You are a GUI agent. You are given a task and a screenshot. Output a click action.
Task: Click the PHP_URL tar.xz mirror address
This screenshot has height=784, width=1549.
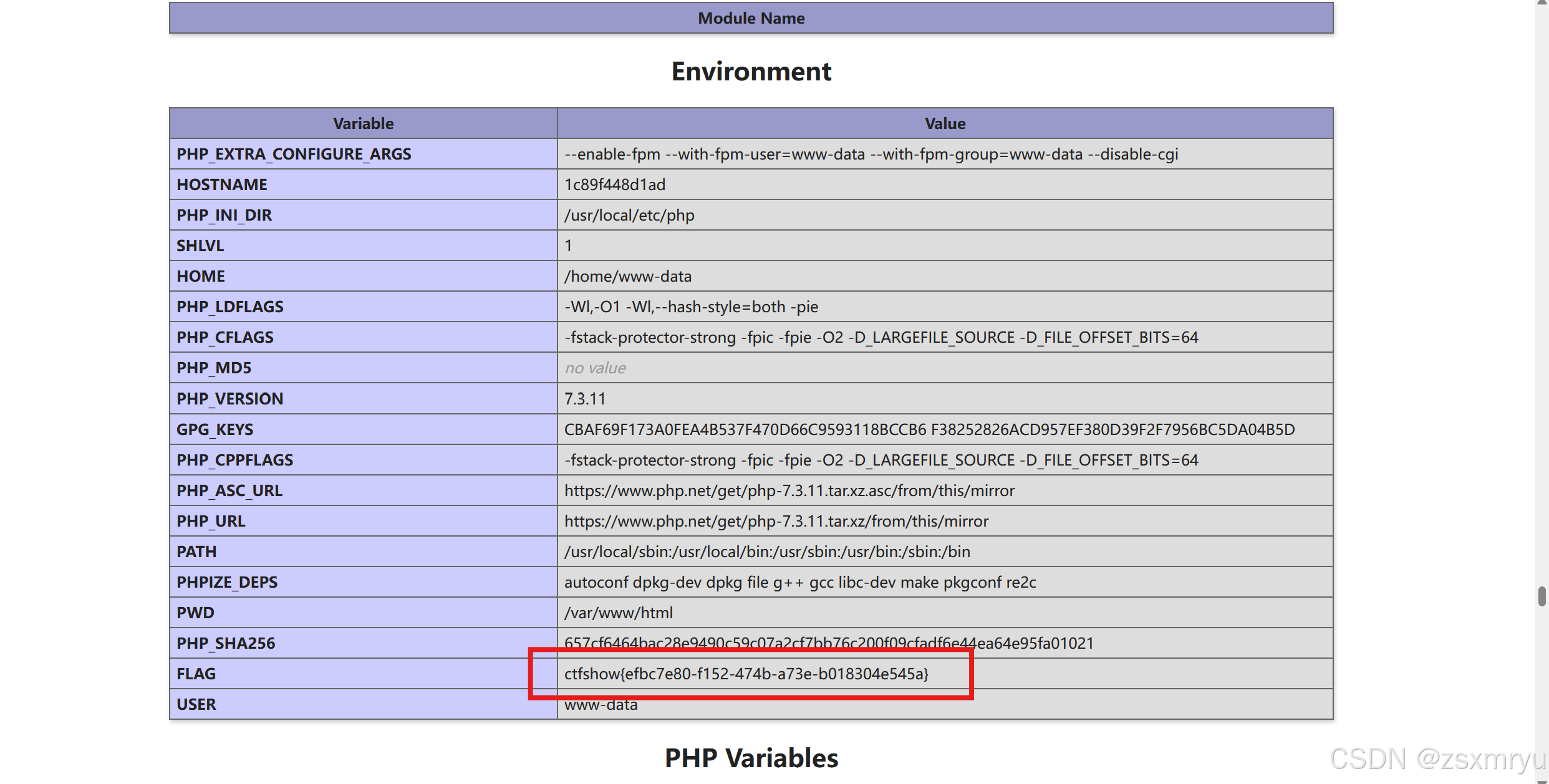(776, 521)
